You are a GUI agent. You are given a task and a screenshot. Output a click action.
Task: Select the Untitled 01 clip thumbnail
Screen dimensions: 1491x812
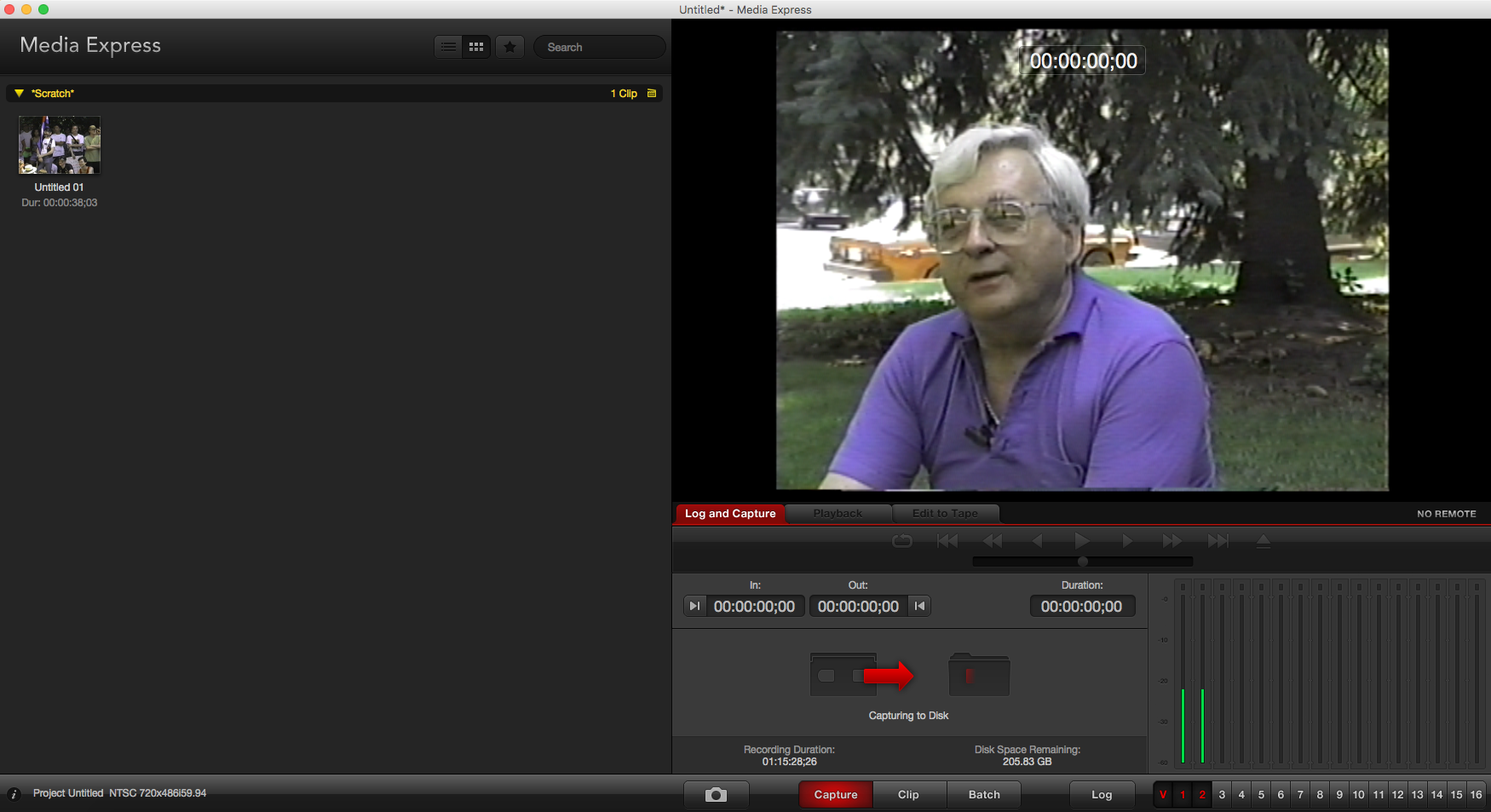pos(60,145)
